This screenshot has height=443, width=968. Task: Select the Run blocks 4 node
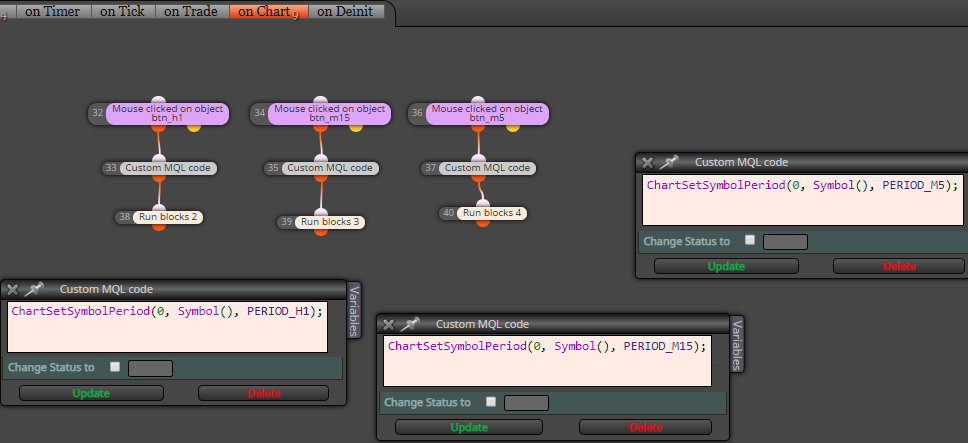pyautogui.click(x=492, y=213)
